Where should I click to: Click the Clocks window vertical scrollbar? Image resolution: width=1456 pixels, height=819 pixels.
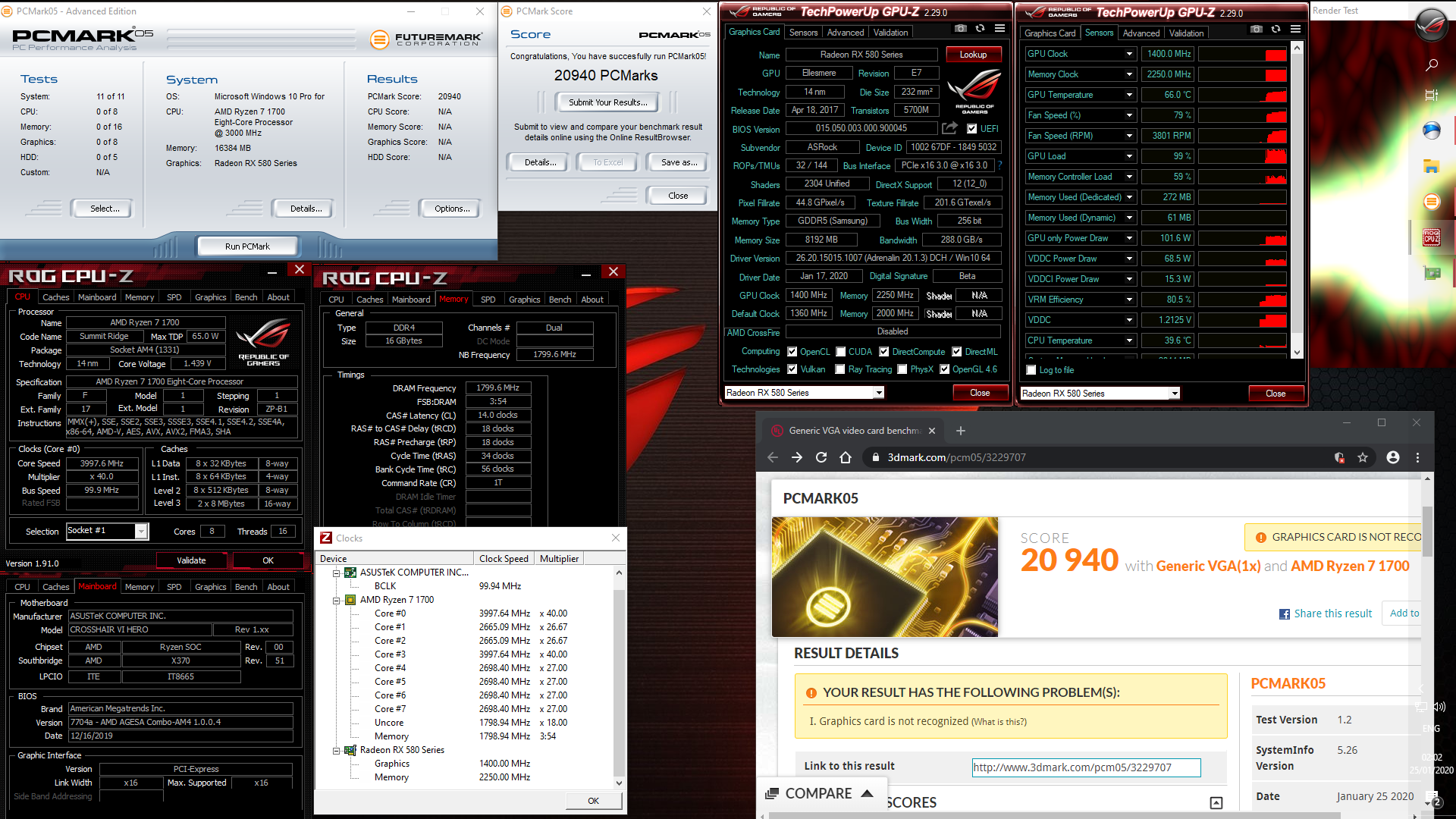tap(619, 677)
